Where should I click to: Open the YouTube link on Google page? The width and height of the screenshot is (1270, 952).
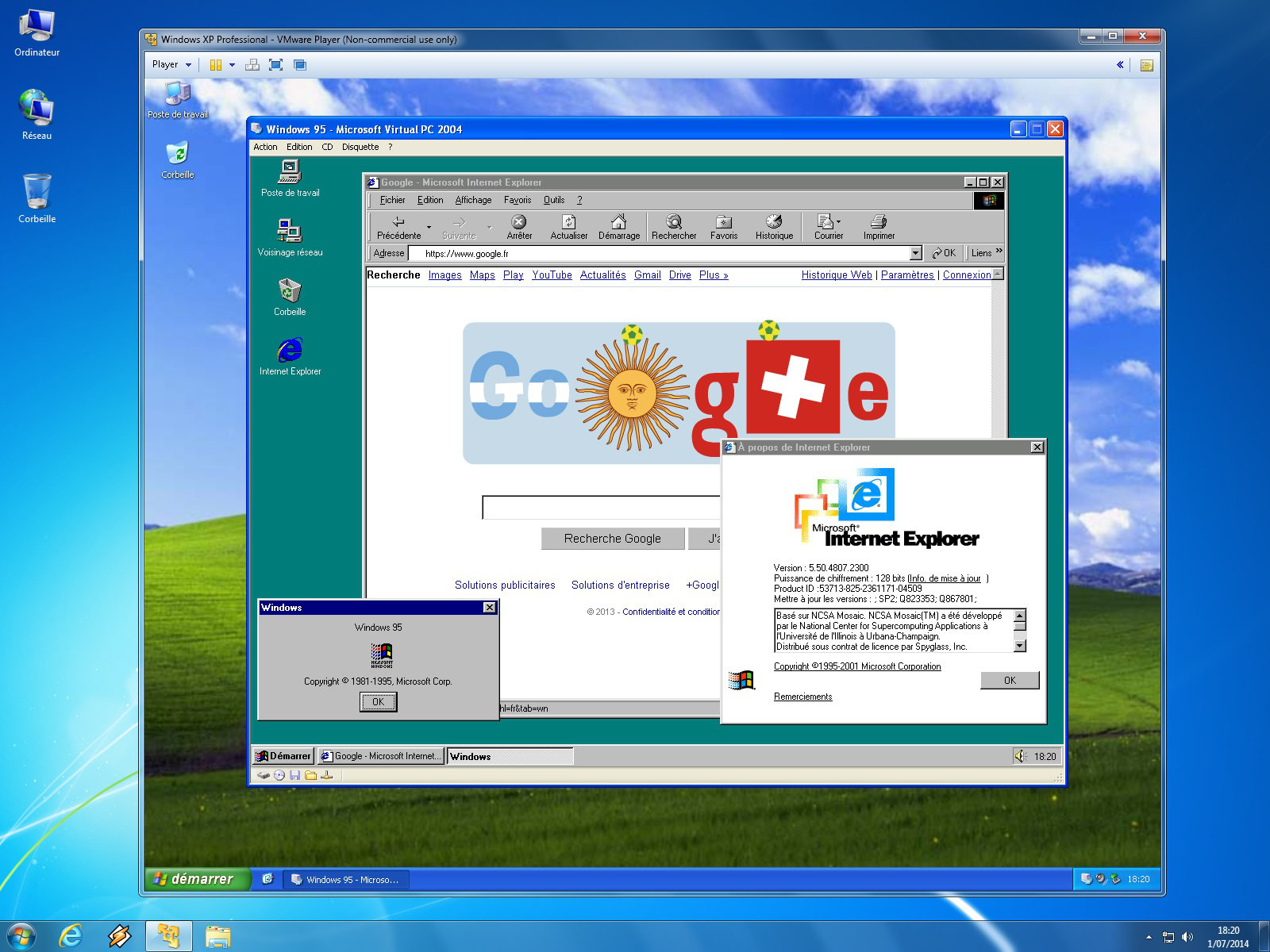pyautogui.click(x=552, y=275)
